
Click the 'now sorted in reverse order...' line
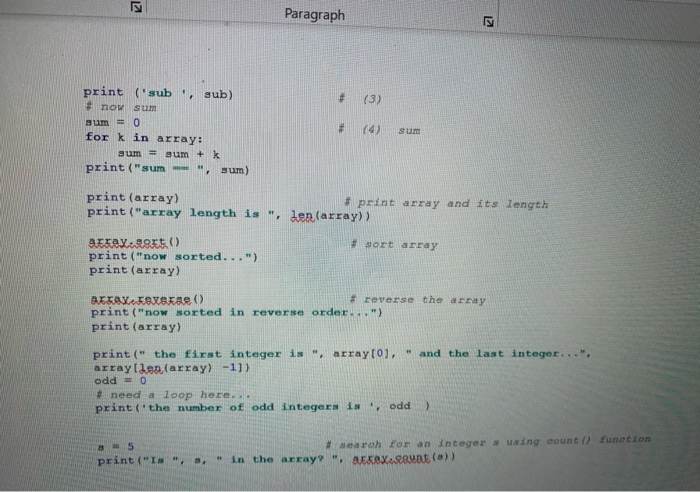pyautogui.click(x=237, y=313)
